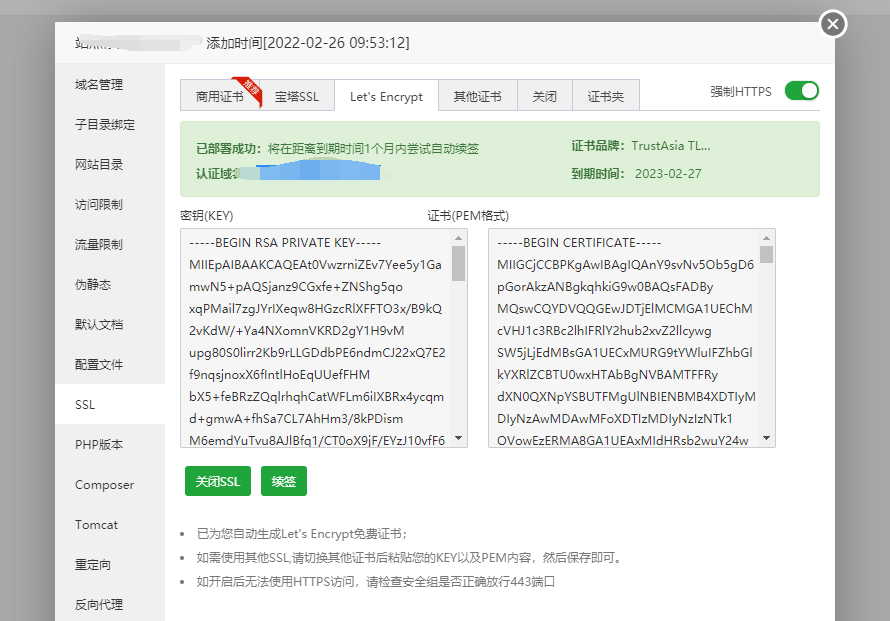This screenshot has width=890, height=621.
Task: Switch to the 其他证书 tab
Action: pos(477,96)
